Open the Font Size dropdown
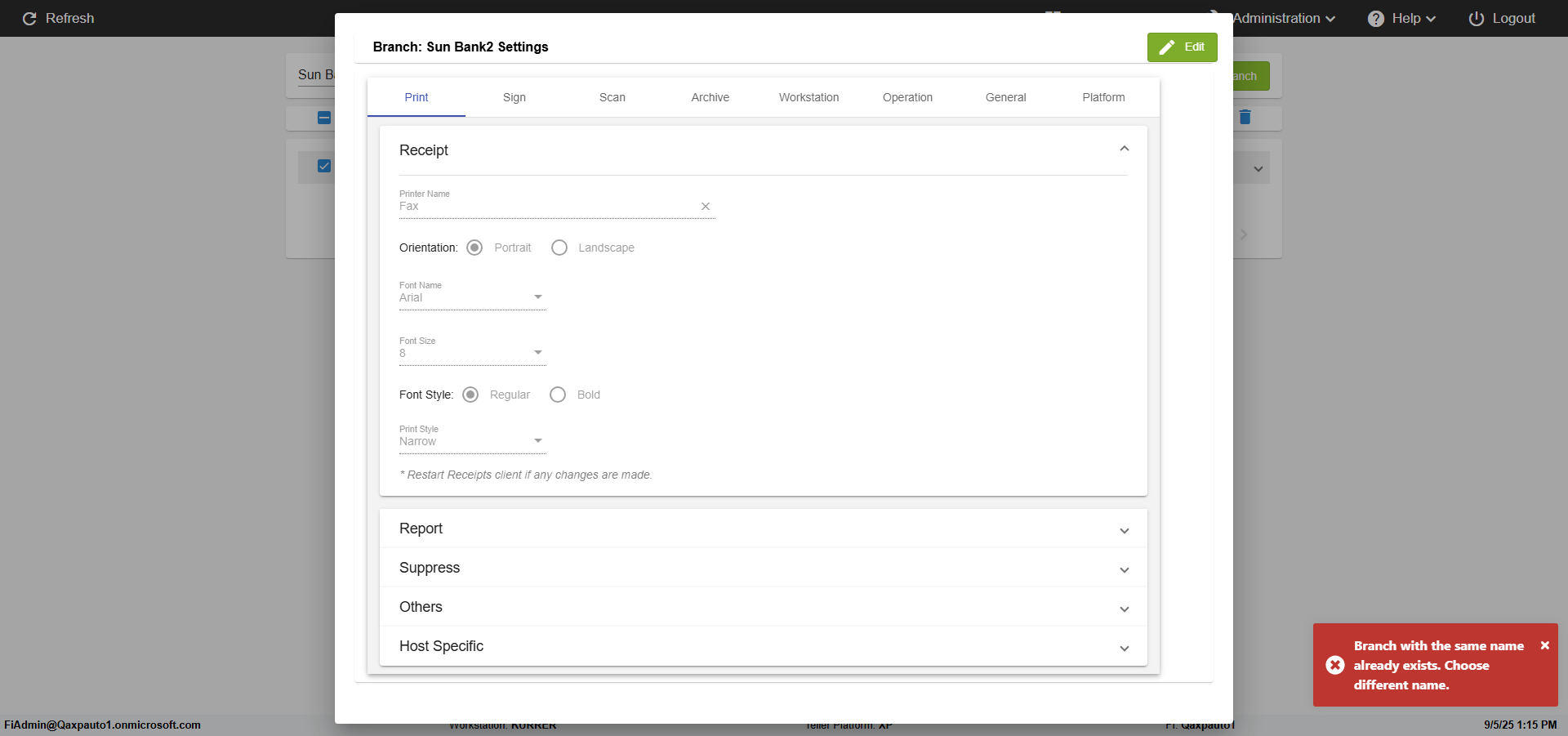The width and height of the screenshot is (1568, 736). point(472,353)
